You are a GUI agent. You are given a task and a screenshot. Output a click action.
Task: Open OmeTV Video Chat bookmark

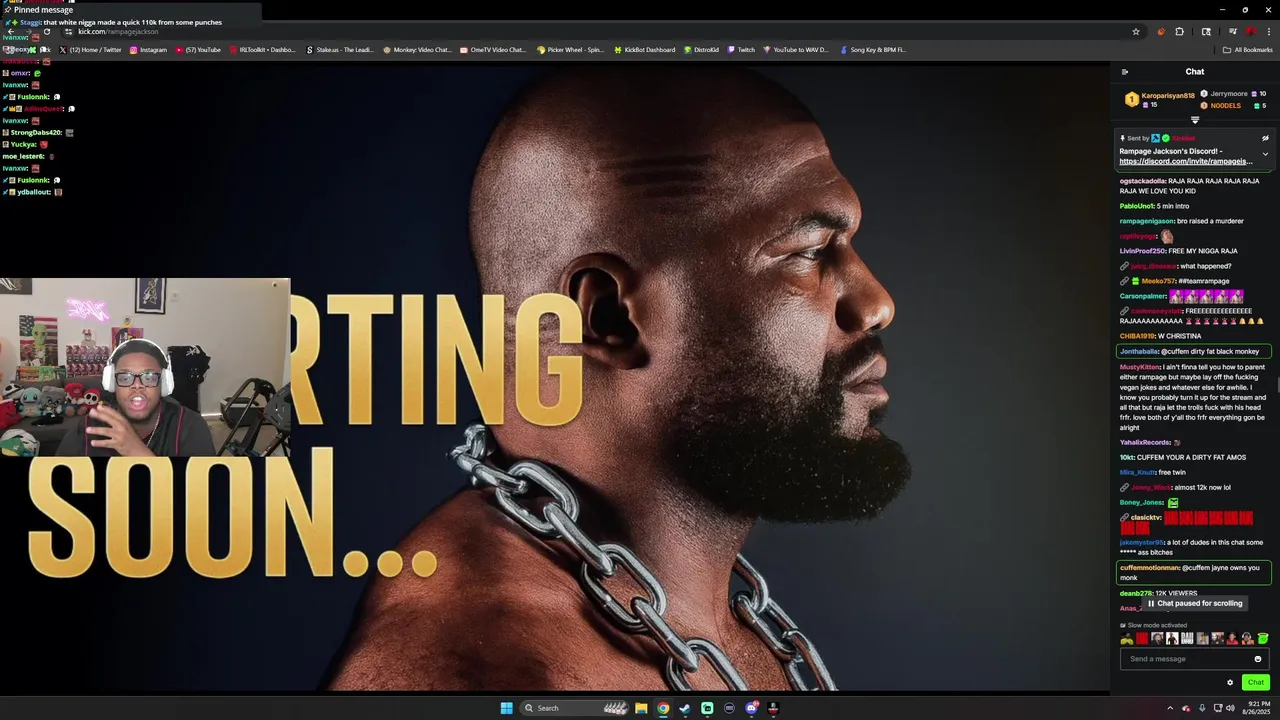pyautogui.click(x=493, y=50)
